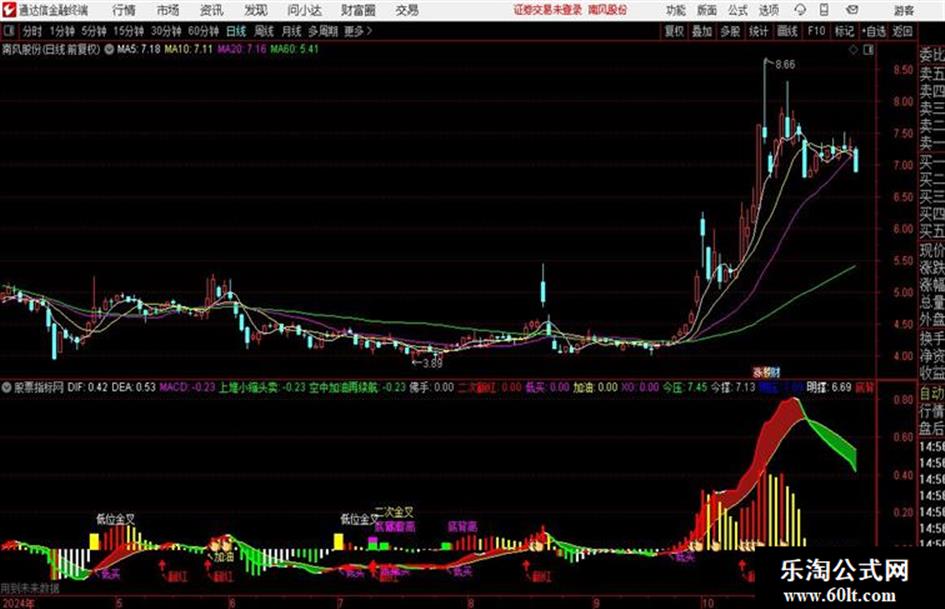Click the 明撑: 6.69 value
Viewport: 945px width, 609px height.
tap(829, 387)
